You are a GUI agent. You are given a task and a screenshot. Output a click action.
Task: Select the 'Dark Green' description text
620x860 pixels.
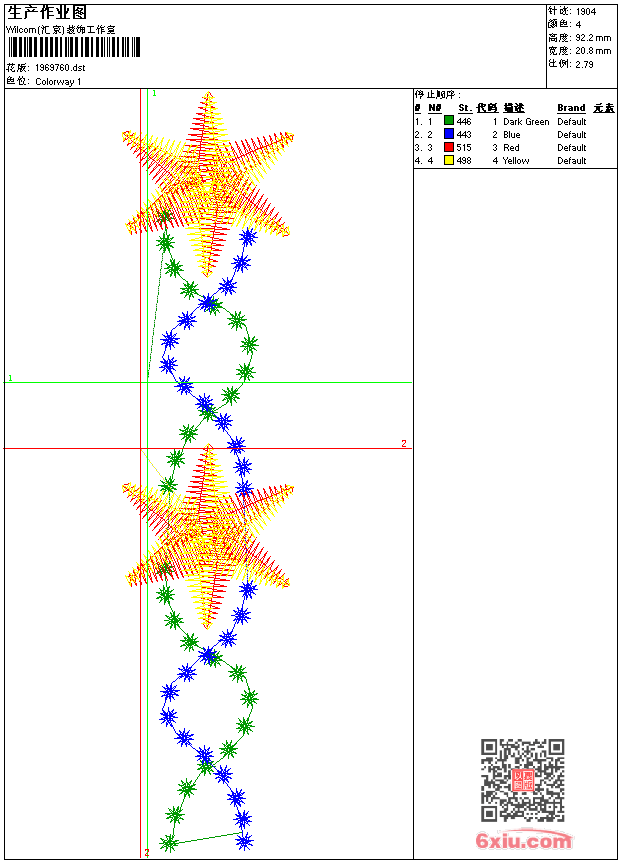[x=526, y=122]
